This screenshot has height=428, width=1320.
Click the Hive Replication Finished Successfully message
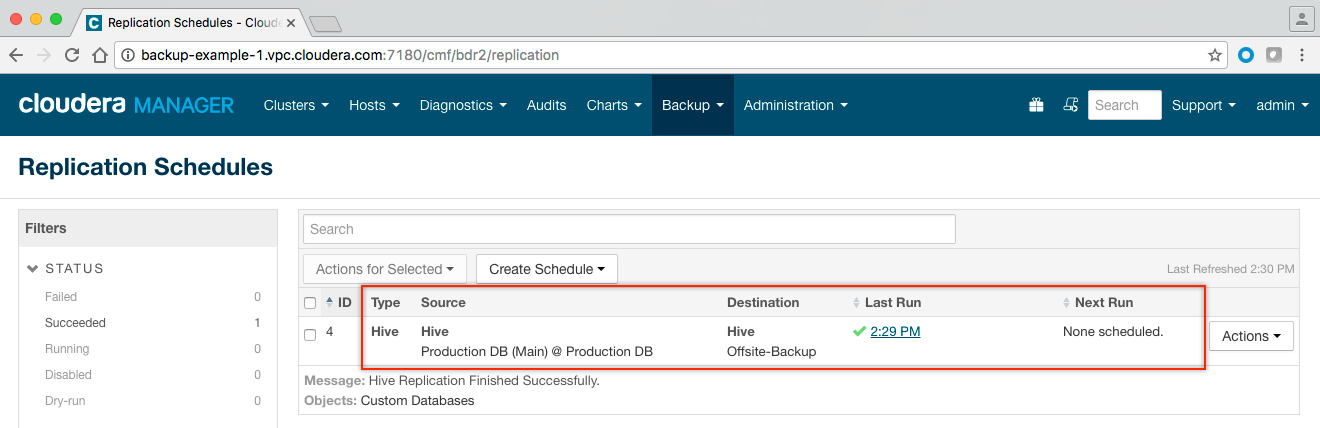(484, 381)
